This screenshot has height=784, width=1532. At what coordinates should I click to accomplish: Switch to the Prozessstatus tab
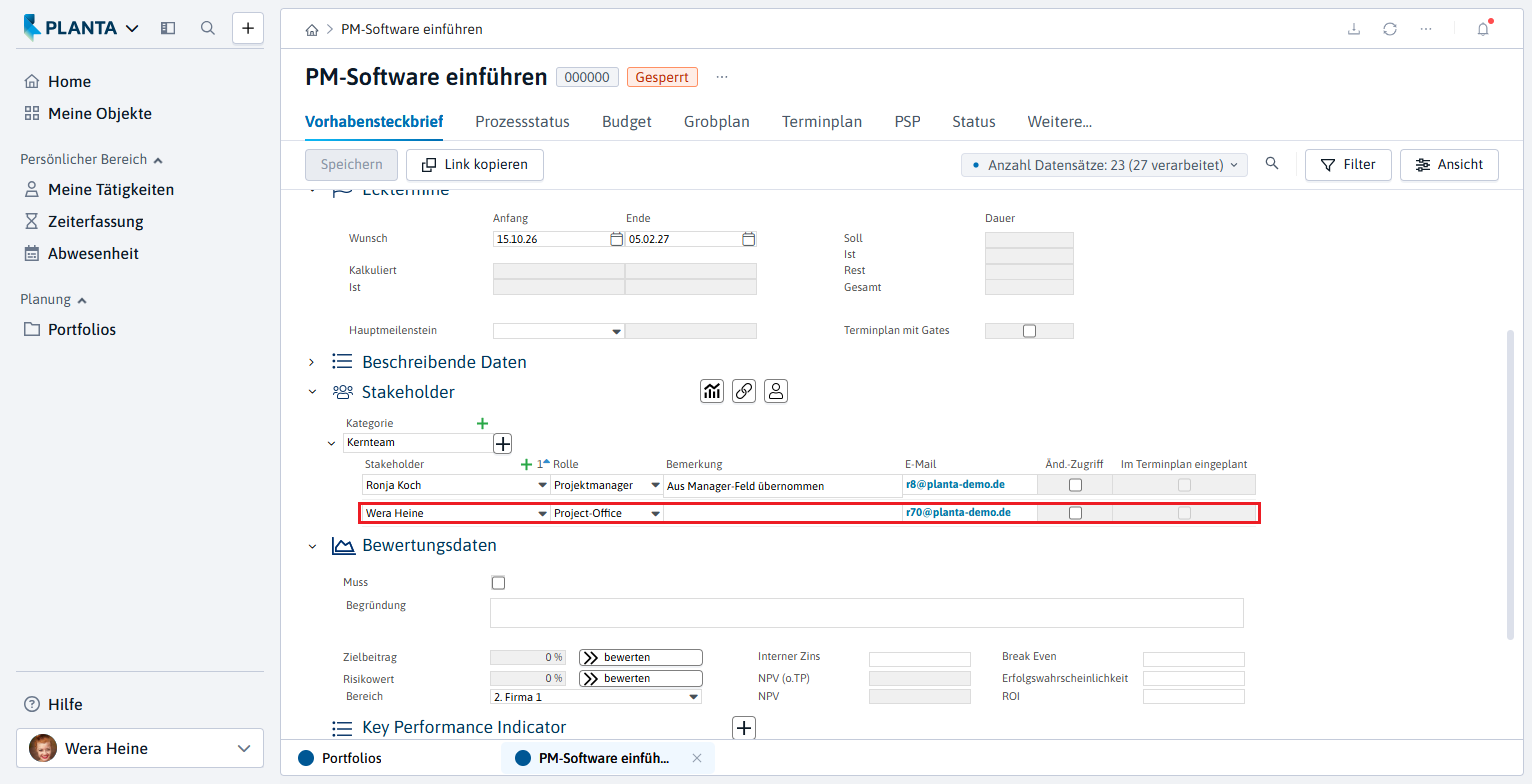[x=522, y=122]
